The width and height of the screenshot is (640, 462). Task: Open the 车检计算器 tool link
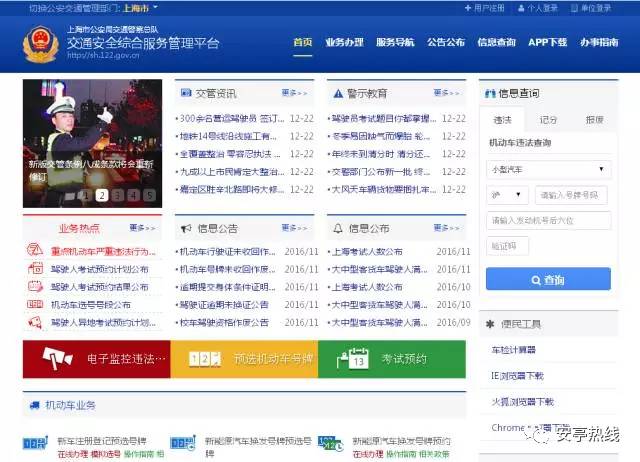[513, 350]
